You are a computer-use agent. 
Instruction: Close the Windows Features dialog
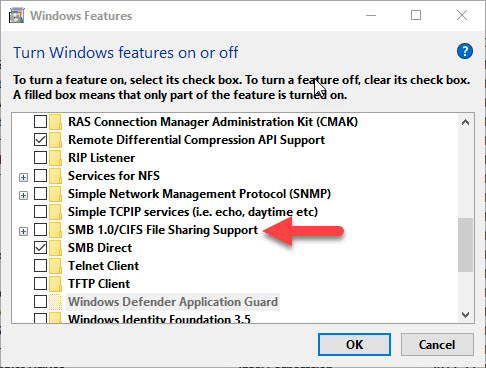click(462, 15)
